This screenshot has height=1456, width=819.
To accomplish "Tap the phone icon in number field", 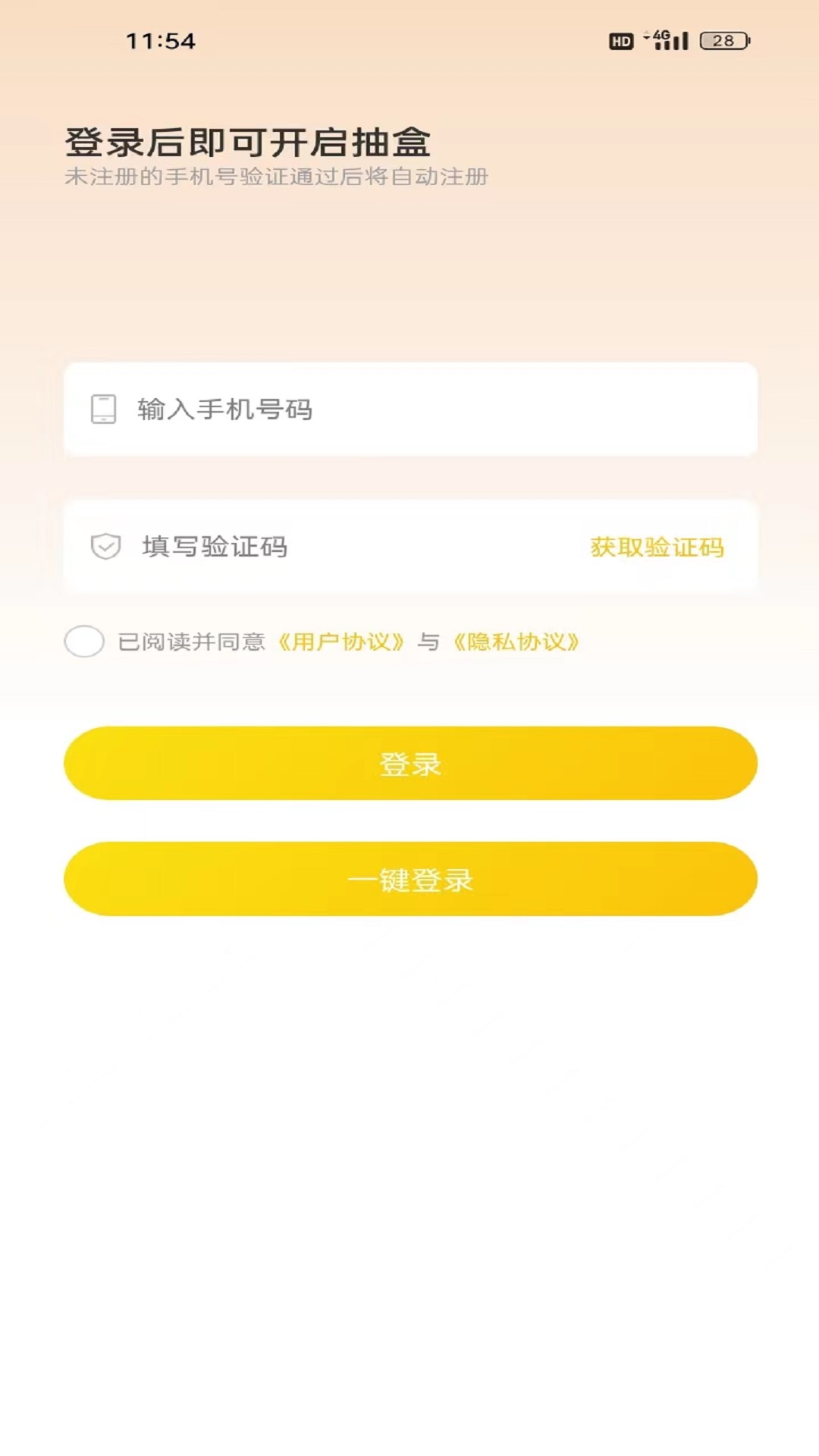I will [104, 409].
